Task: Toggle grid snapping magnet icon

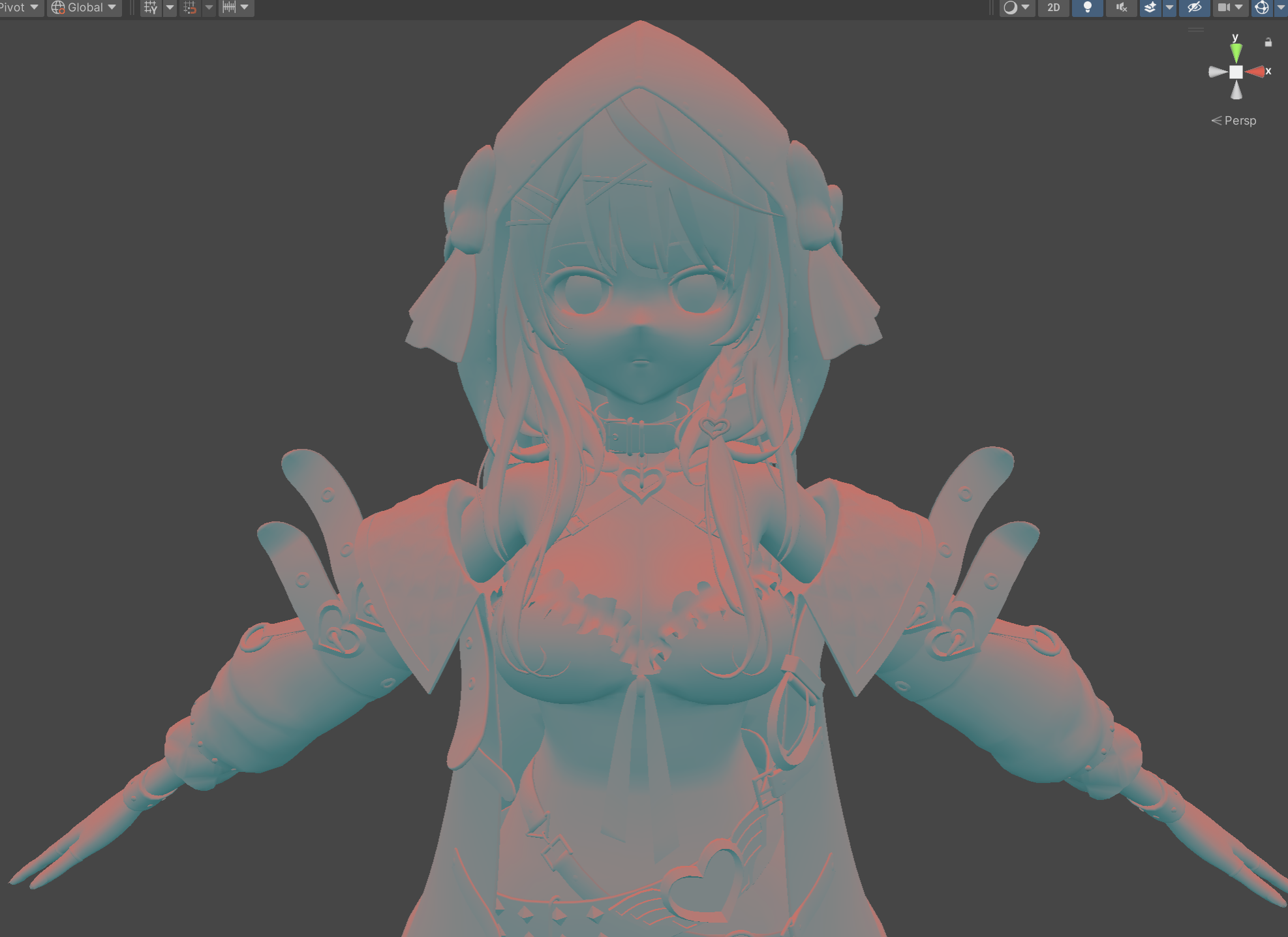Action: 190,8
